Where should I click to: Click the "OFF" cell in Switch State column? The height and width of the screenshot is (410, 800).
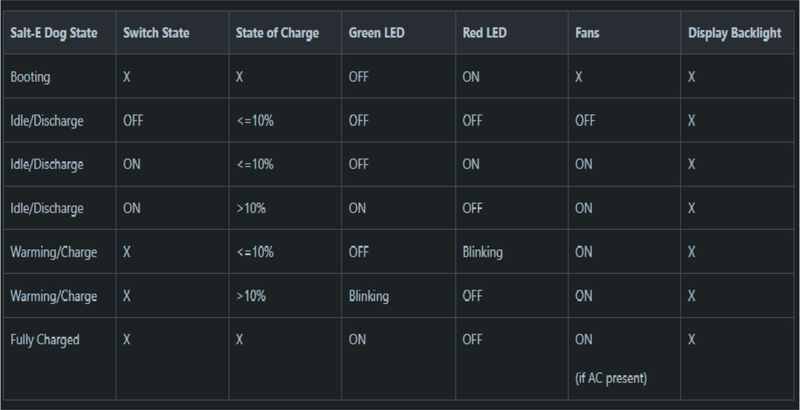pyautogui.click(x=133, y=120)
